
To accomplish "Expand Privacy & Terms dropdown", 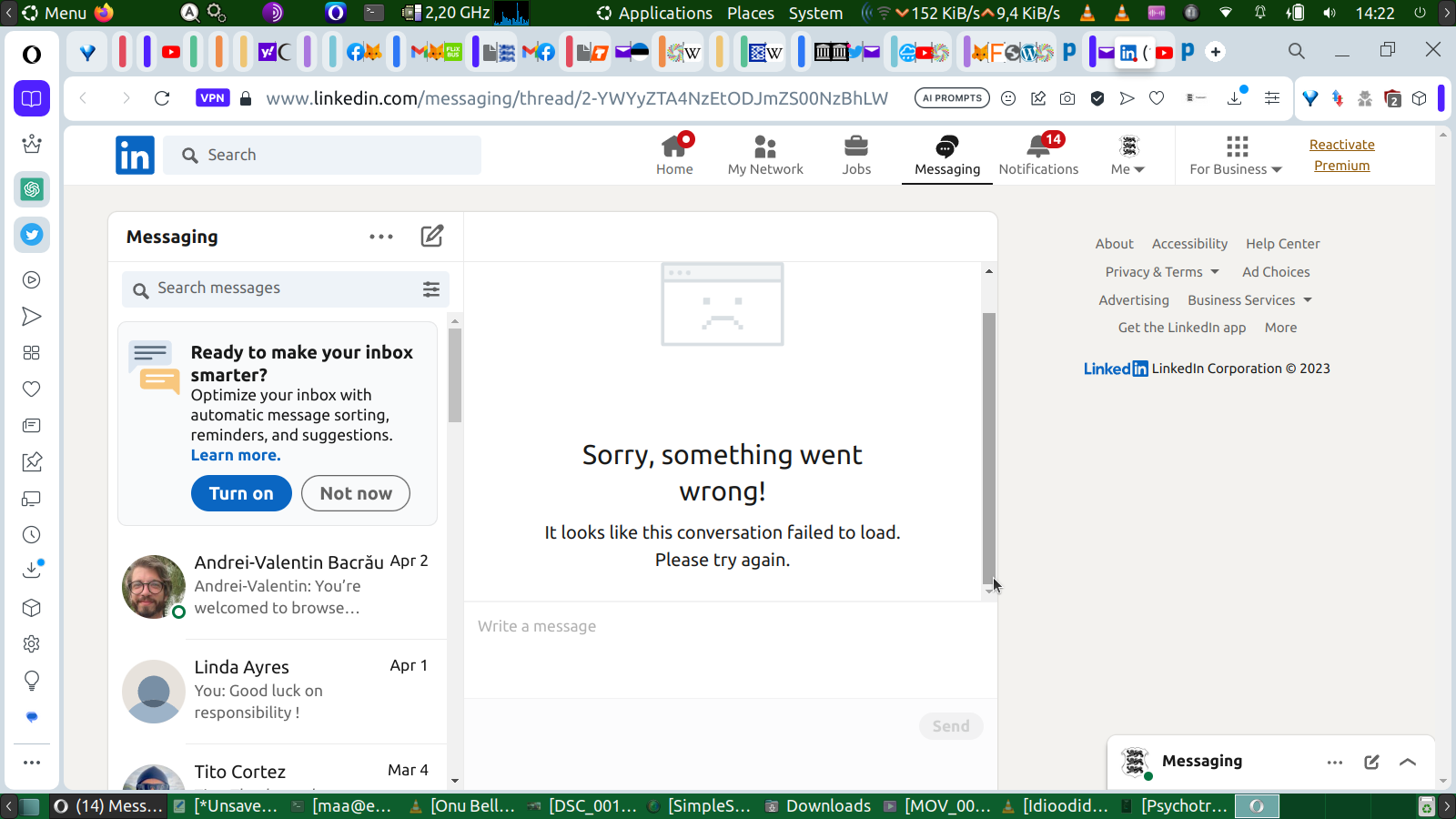I will coord(1162,272).
